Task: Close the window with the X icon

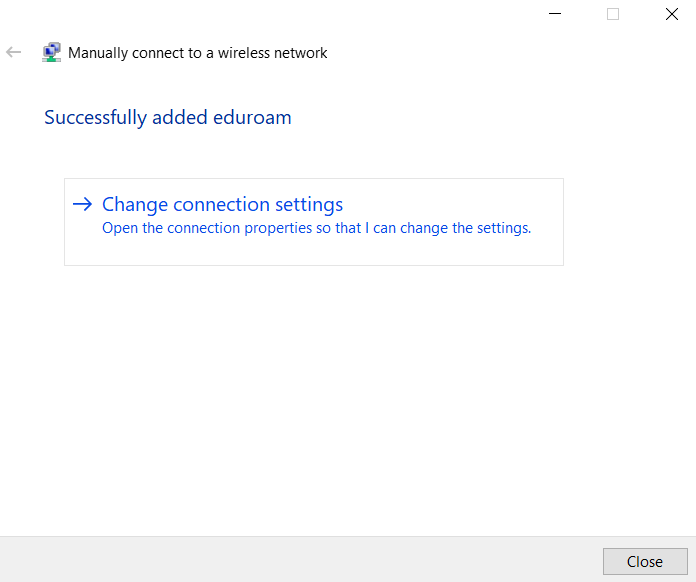Action: (x=672, y=14)
